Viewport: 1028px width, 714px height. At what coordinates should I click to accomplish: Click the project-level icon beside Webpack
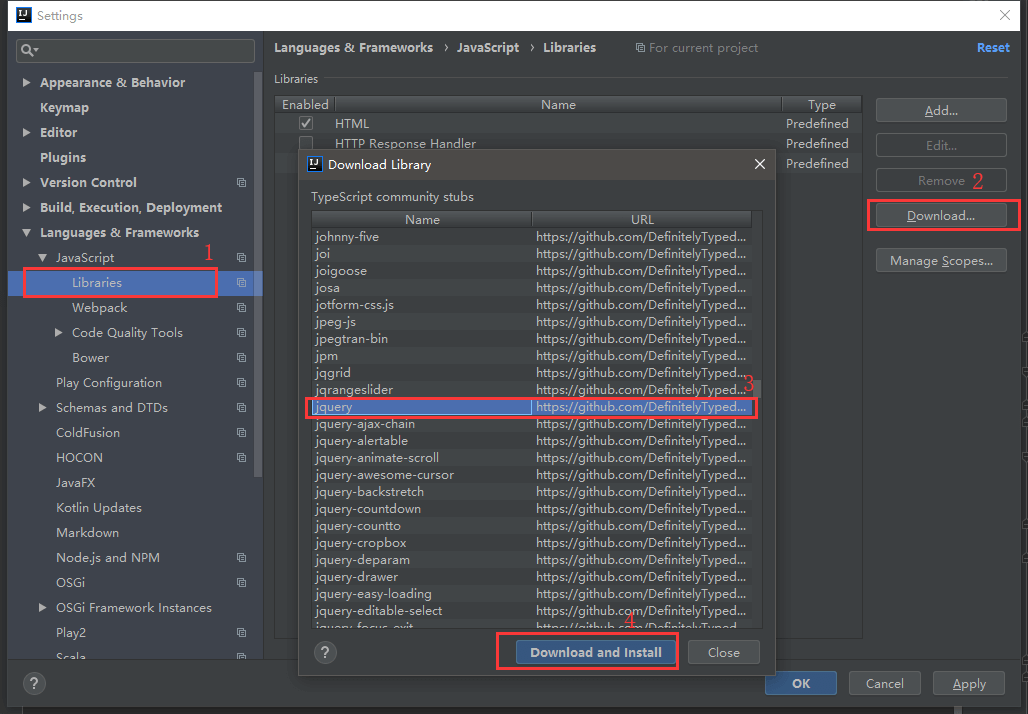point(241,307)
